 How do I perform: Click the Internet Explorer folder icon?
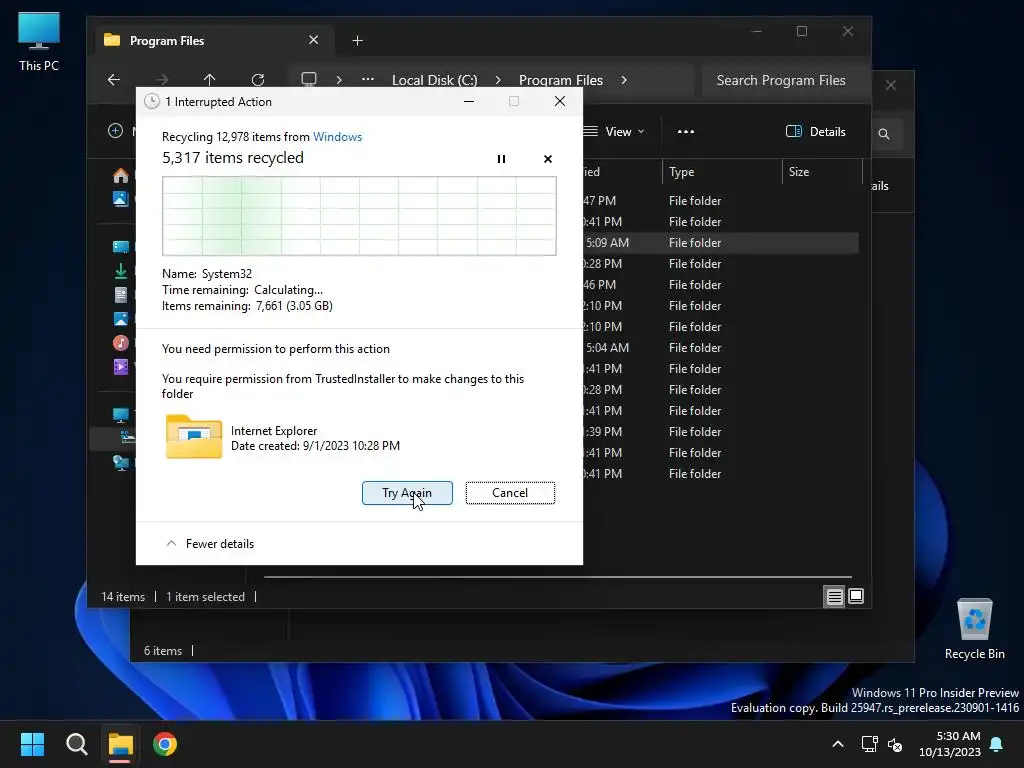coord(194,437)
